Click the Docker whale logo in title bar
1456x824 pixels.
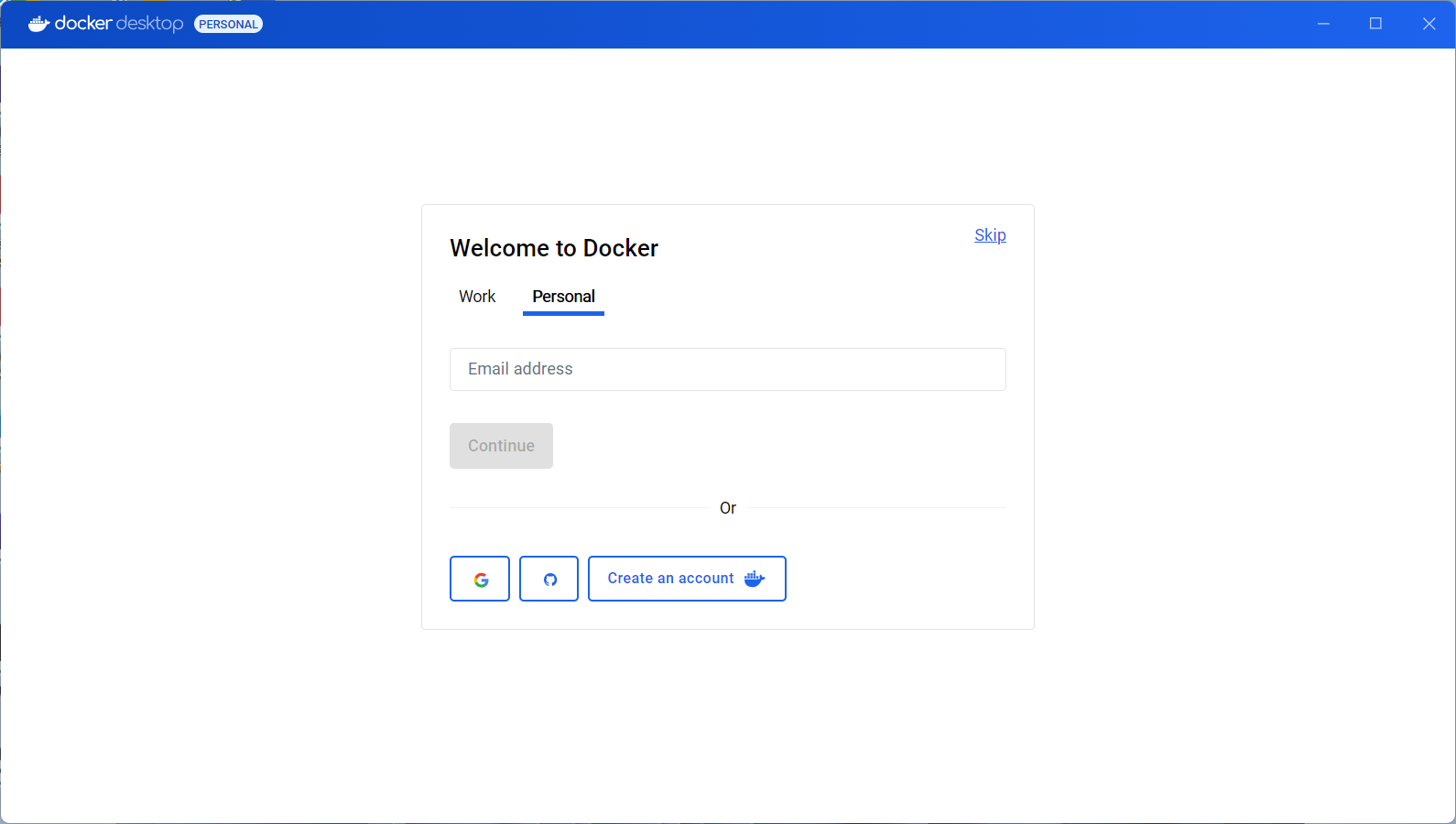tap(38, 24)
